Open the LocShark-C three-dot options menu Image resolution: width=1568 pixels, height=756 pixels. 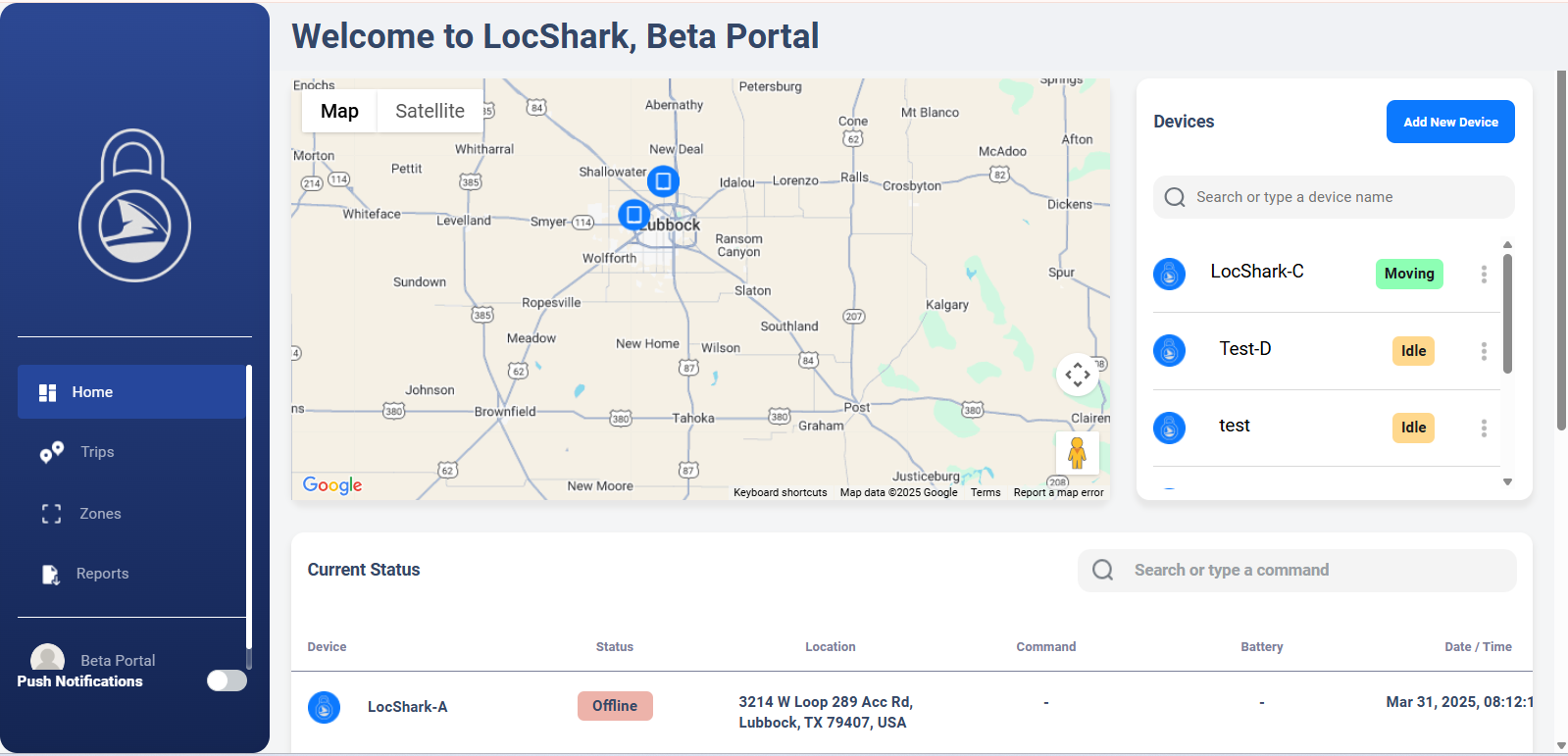(x=1484, y=275)
